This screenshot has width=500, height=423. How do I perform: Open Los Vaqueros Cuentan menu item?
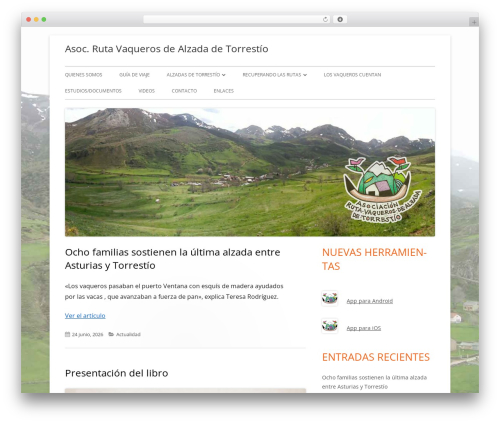coord(352,75)
